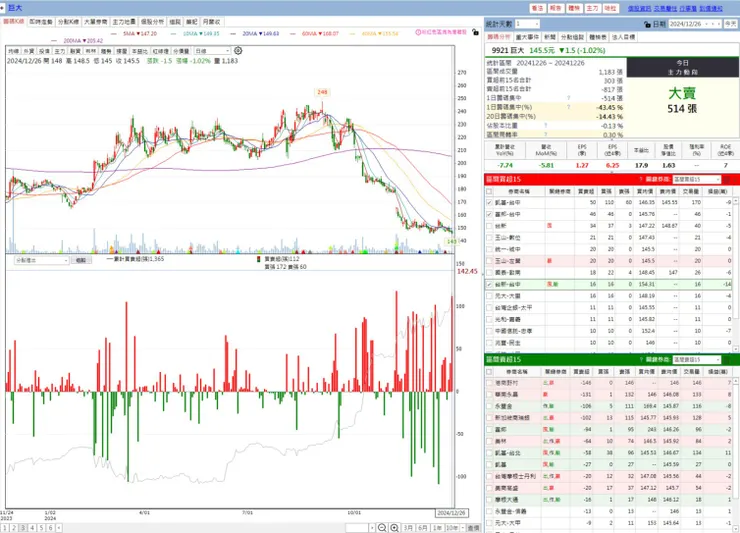Toggle checkbox for 台新-台中 highlighted row
740x533 pixels.
(x=489, y=285)
